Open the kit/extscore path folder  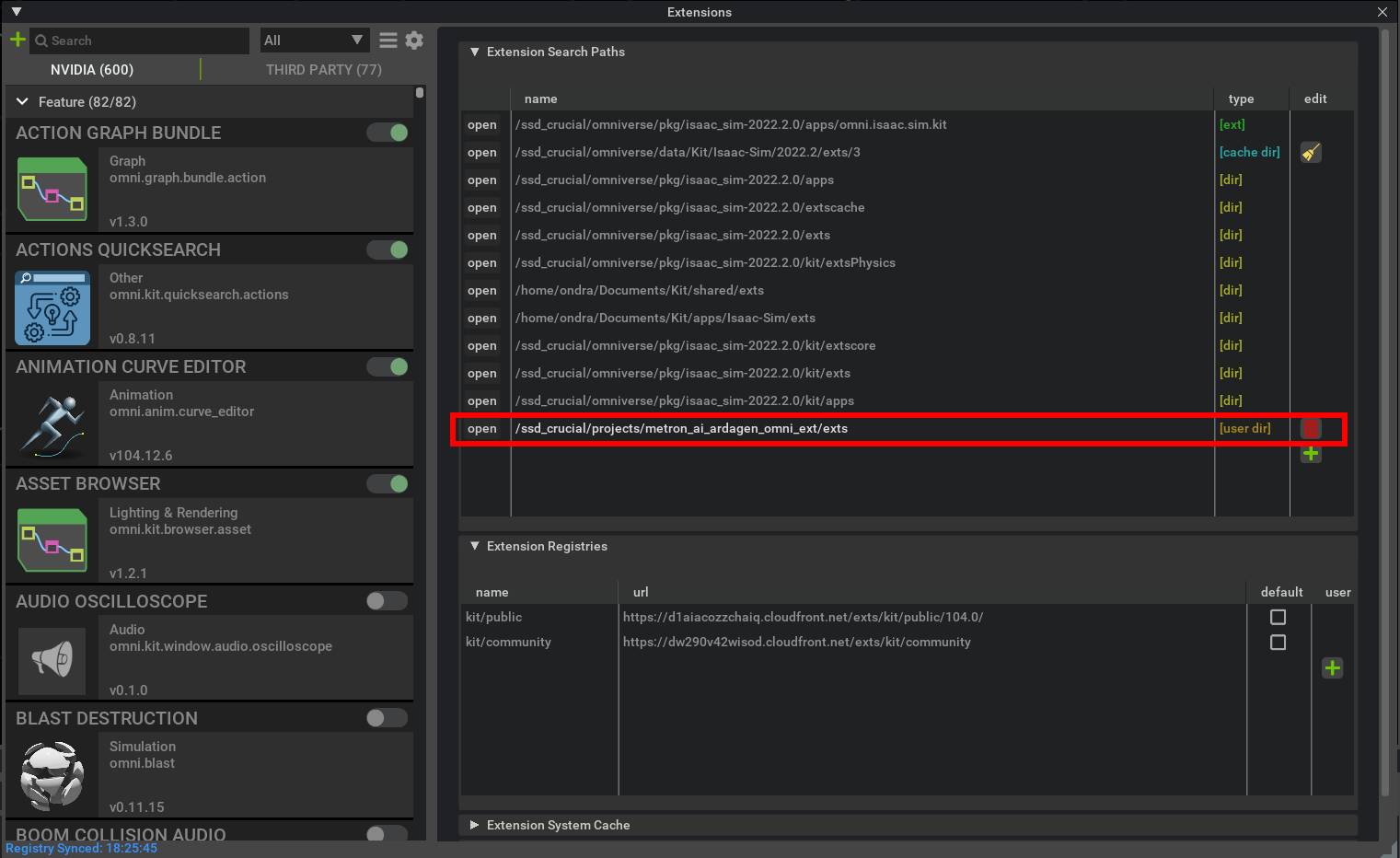click(482, 345)
